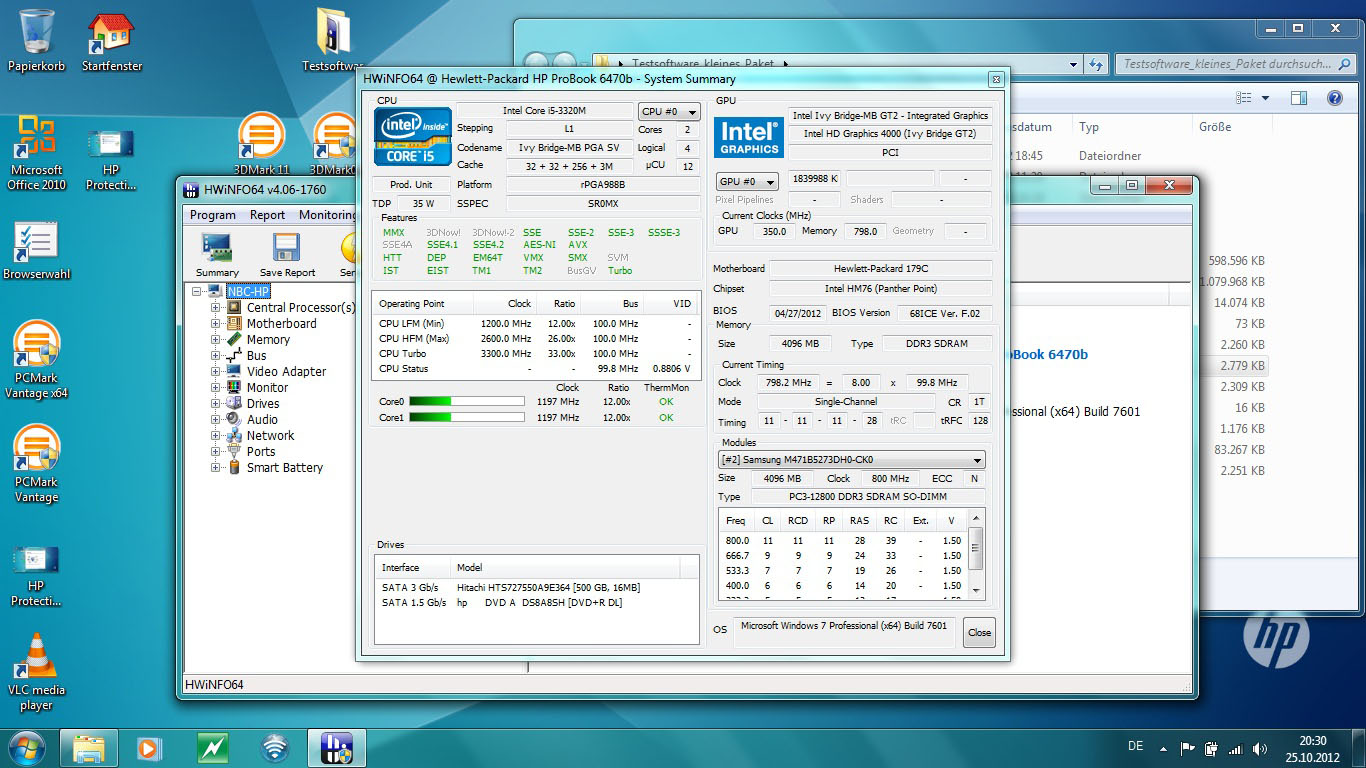Screen dimensions: 1366x768
Task: Open the CPU #0 selector dropdown
Action: click(x=669, y=112)
